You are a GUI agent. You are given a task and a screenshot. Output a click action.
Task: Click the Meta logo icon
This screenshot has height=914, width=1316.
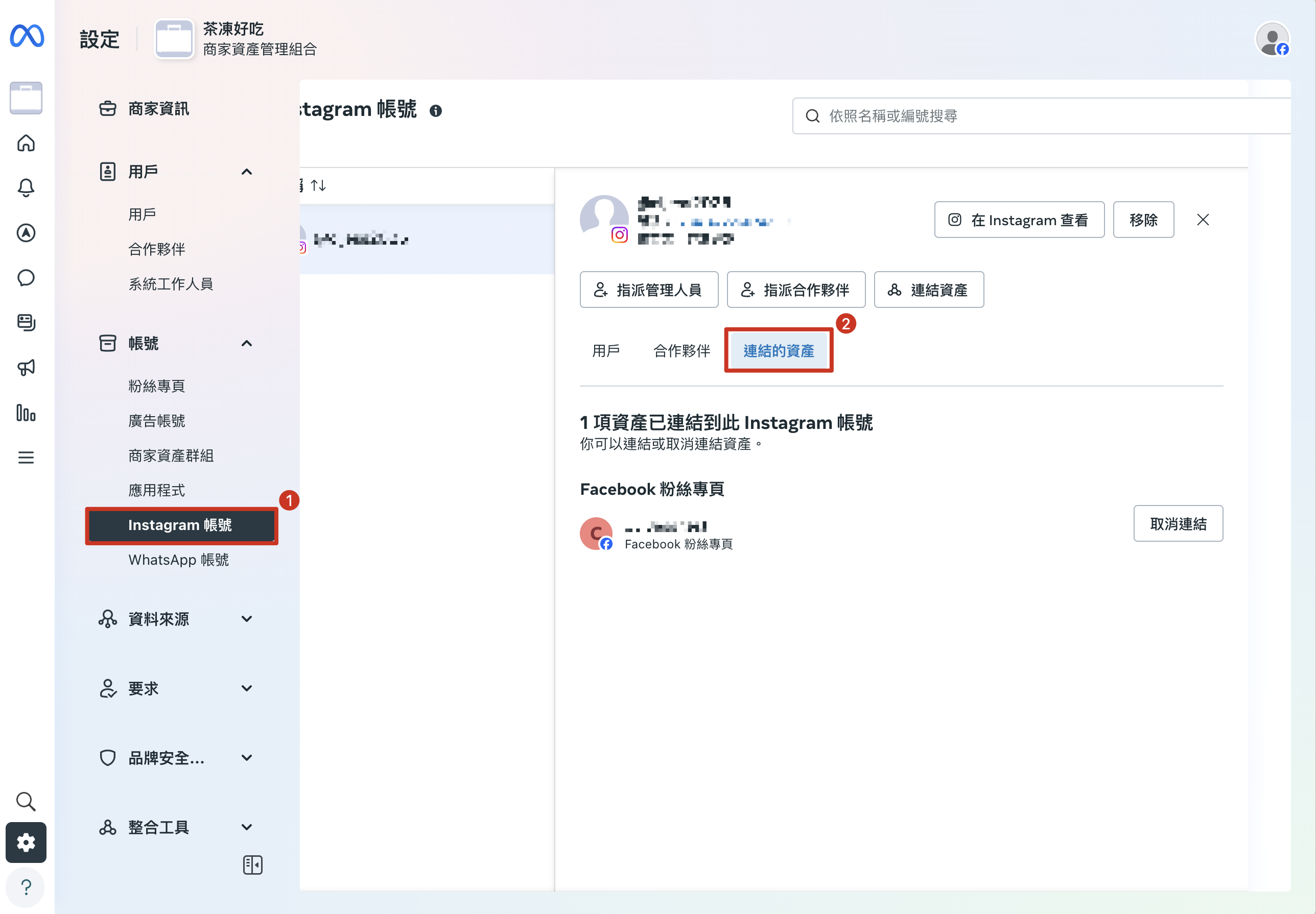27,36
